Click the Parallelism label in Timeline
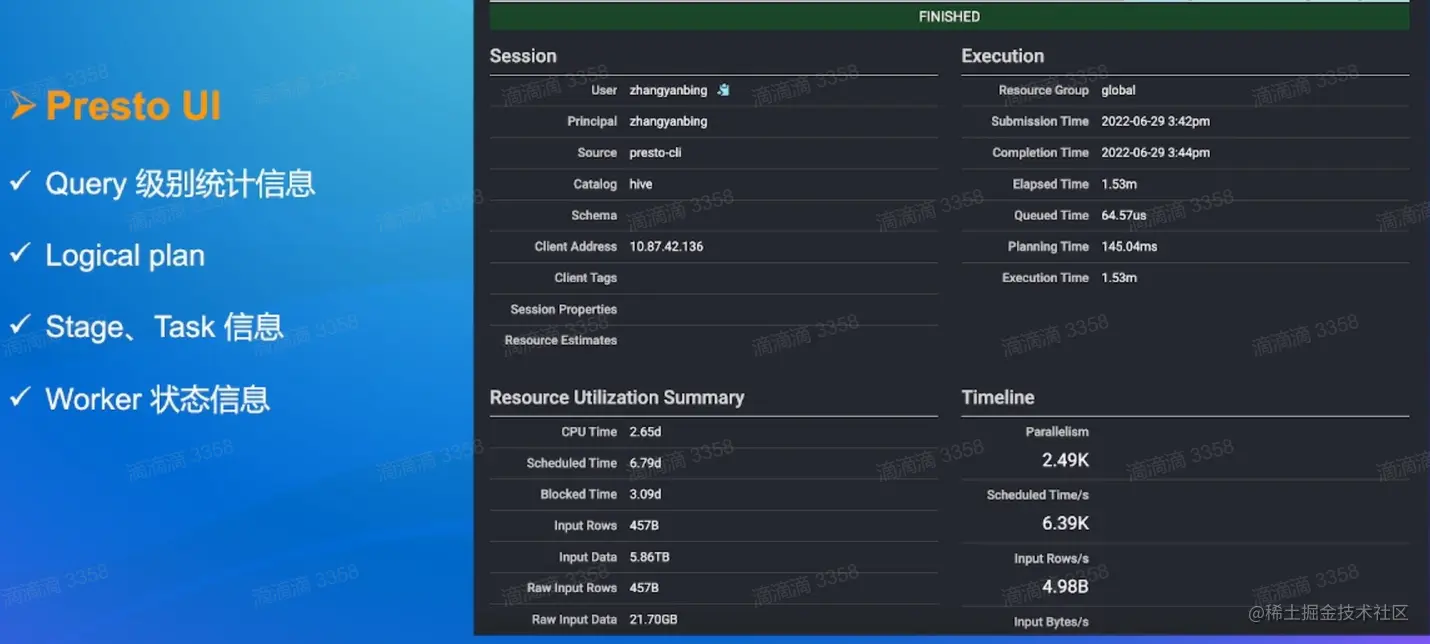Image resolution: width=1430 pixels, height=644 pixels. click(1057, 432)
